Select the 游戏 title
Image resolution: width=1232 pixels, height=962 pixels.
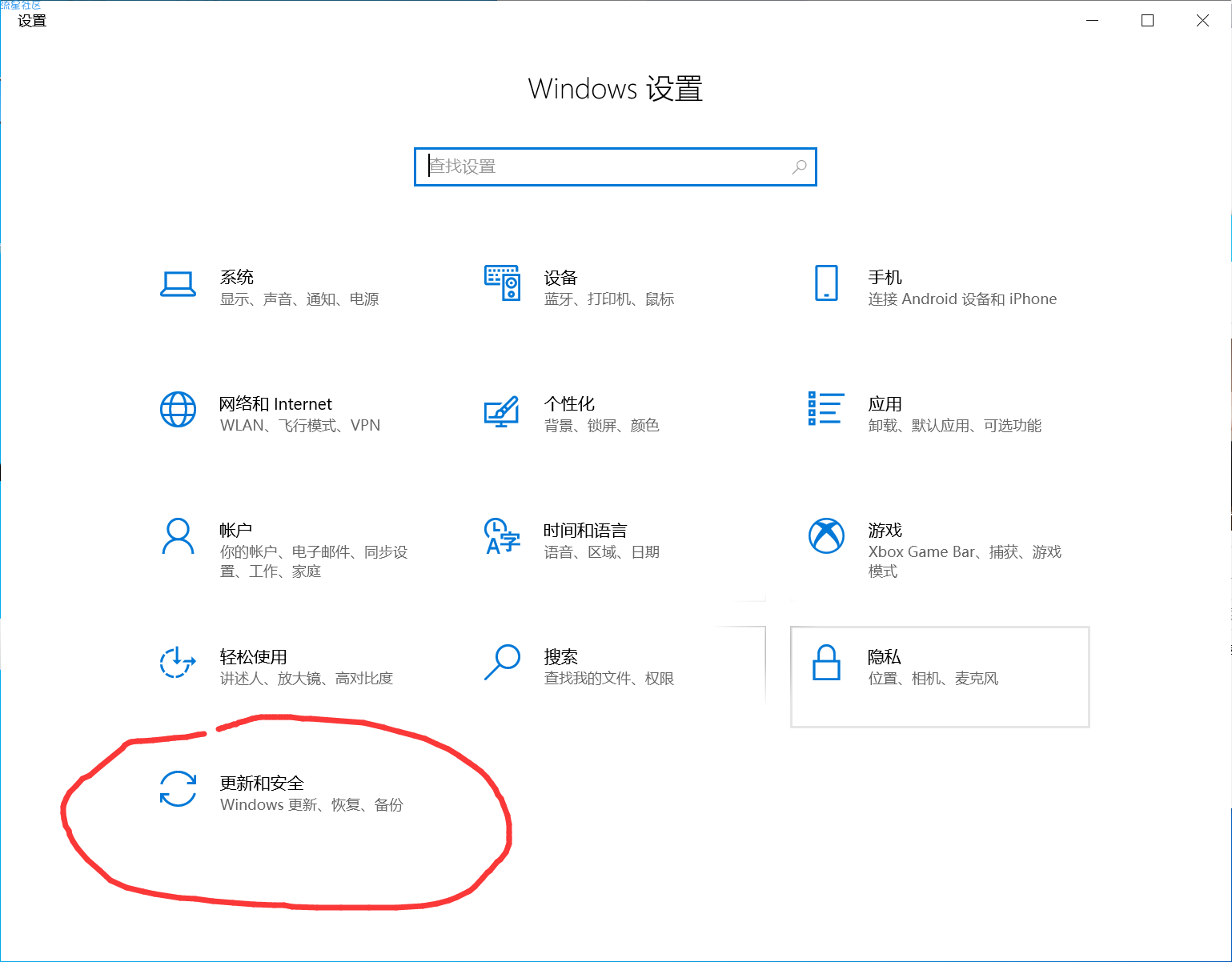(885, 530)
